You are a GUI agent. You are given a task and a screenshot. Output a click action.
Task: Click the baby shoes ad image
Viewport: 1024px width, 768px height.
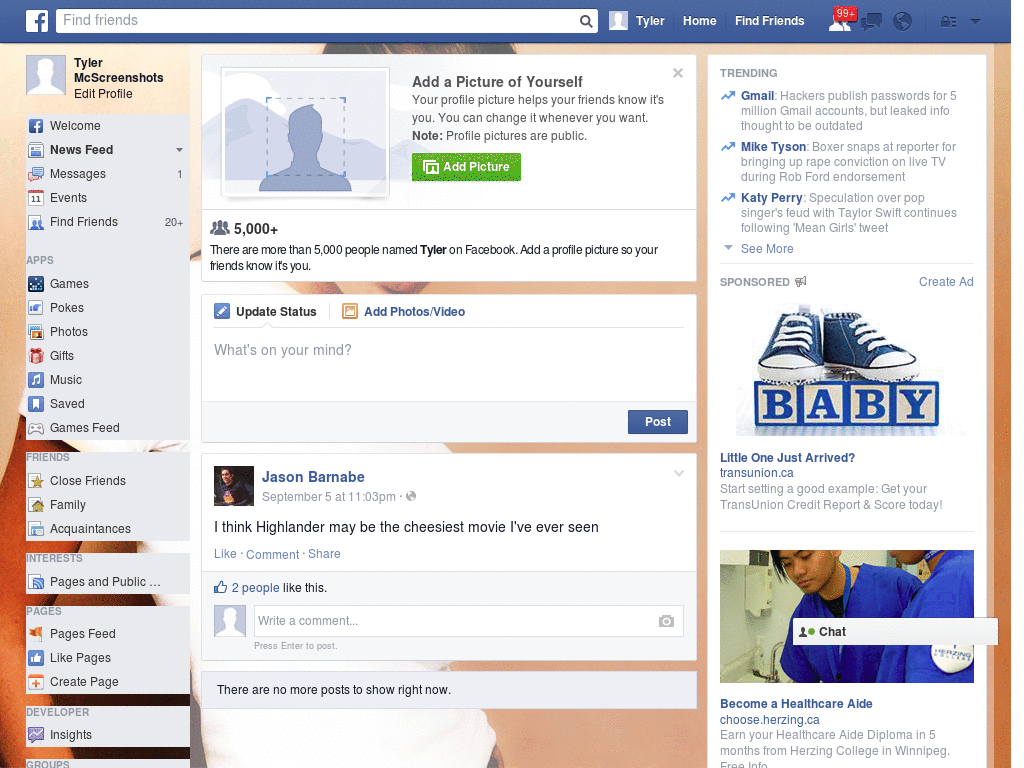pyautogui.click(x=846, y=370)
